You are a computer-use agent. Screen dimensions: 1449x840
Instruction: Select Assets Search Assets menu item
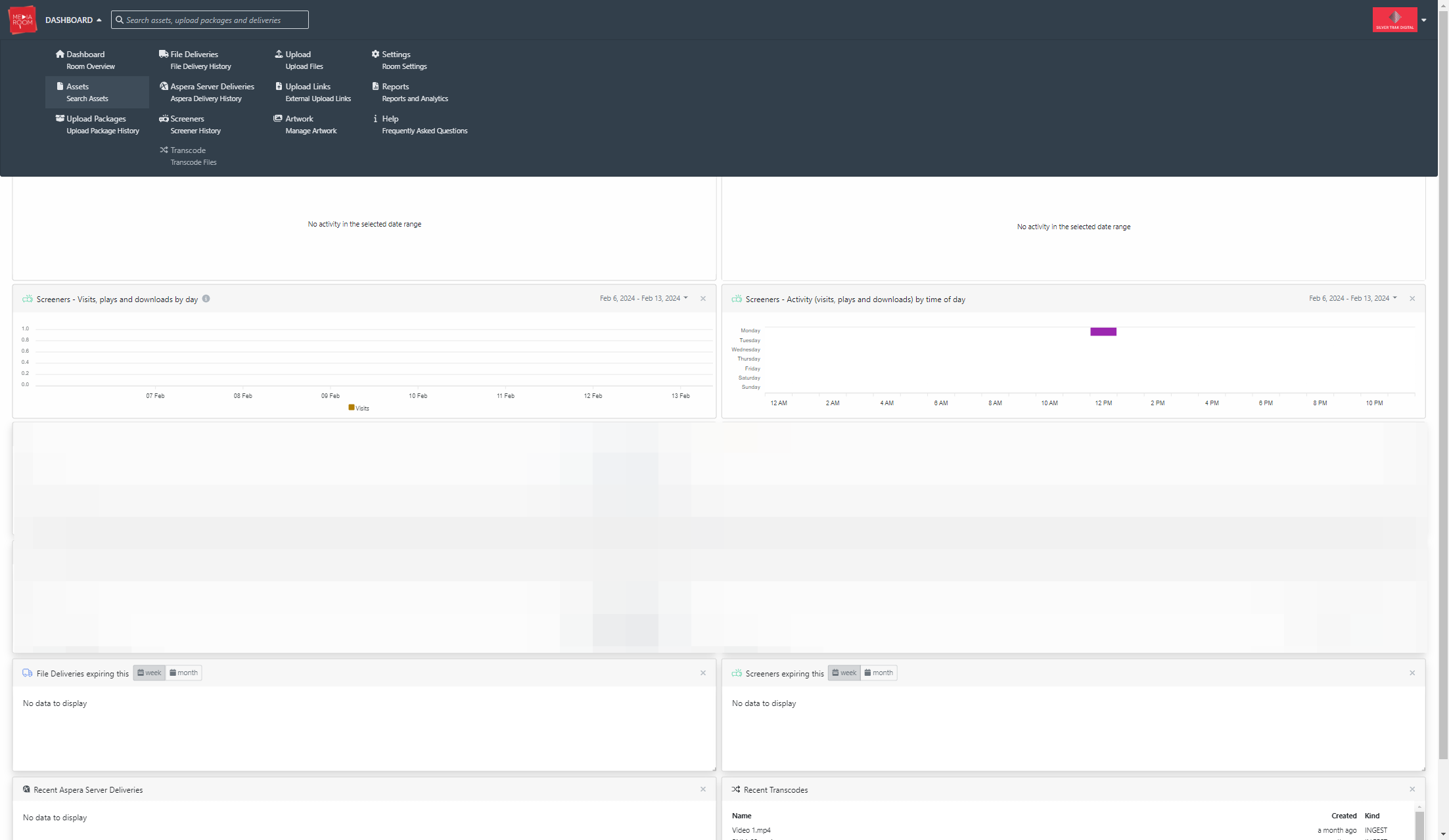(x=97, y=92)
